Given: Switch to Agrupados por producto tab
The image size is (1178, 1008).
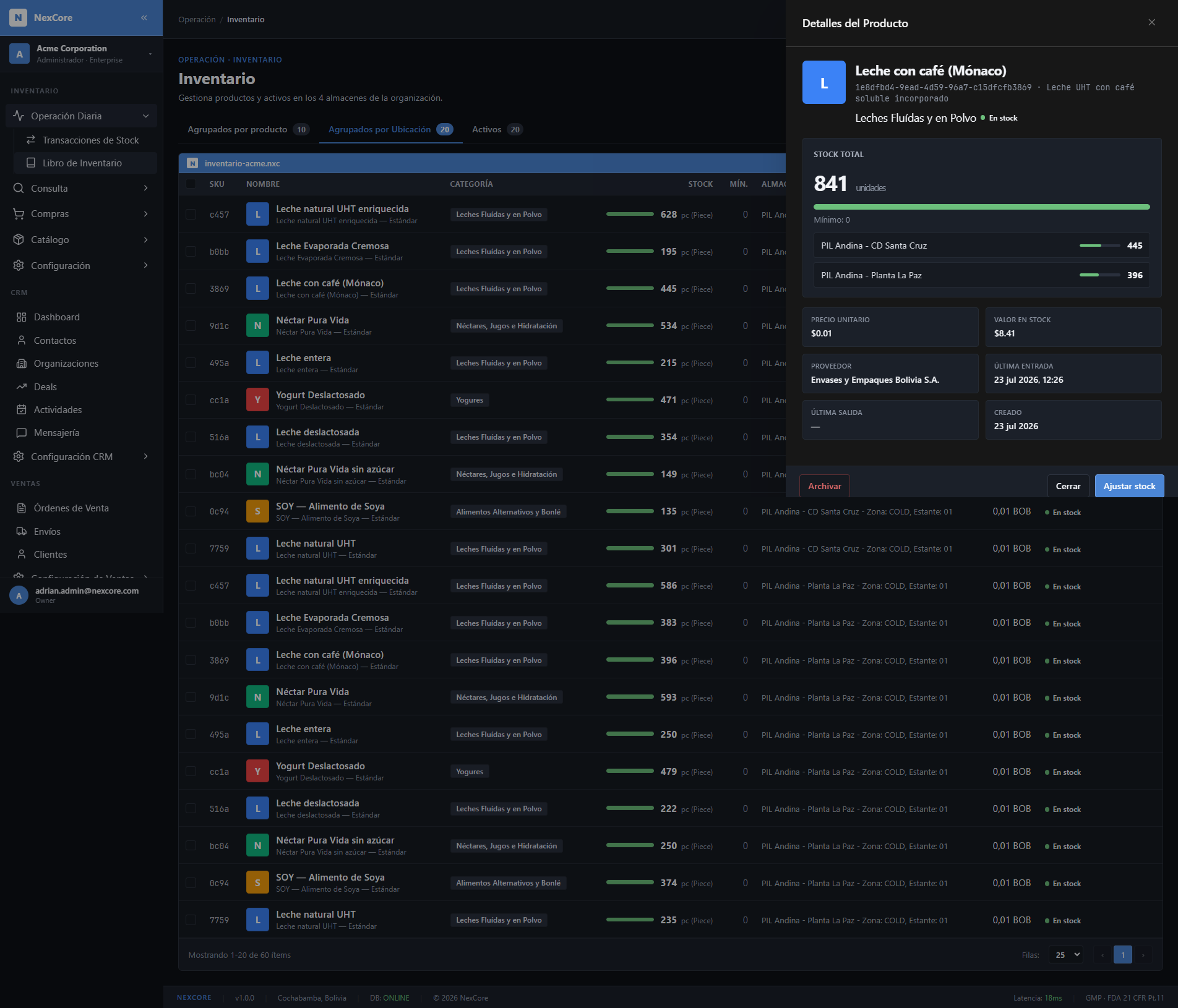Looking at the screenshot, I should tap(248, 129).
